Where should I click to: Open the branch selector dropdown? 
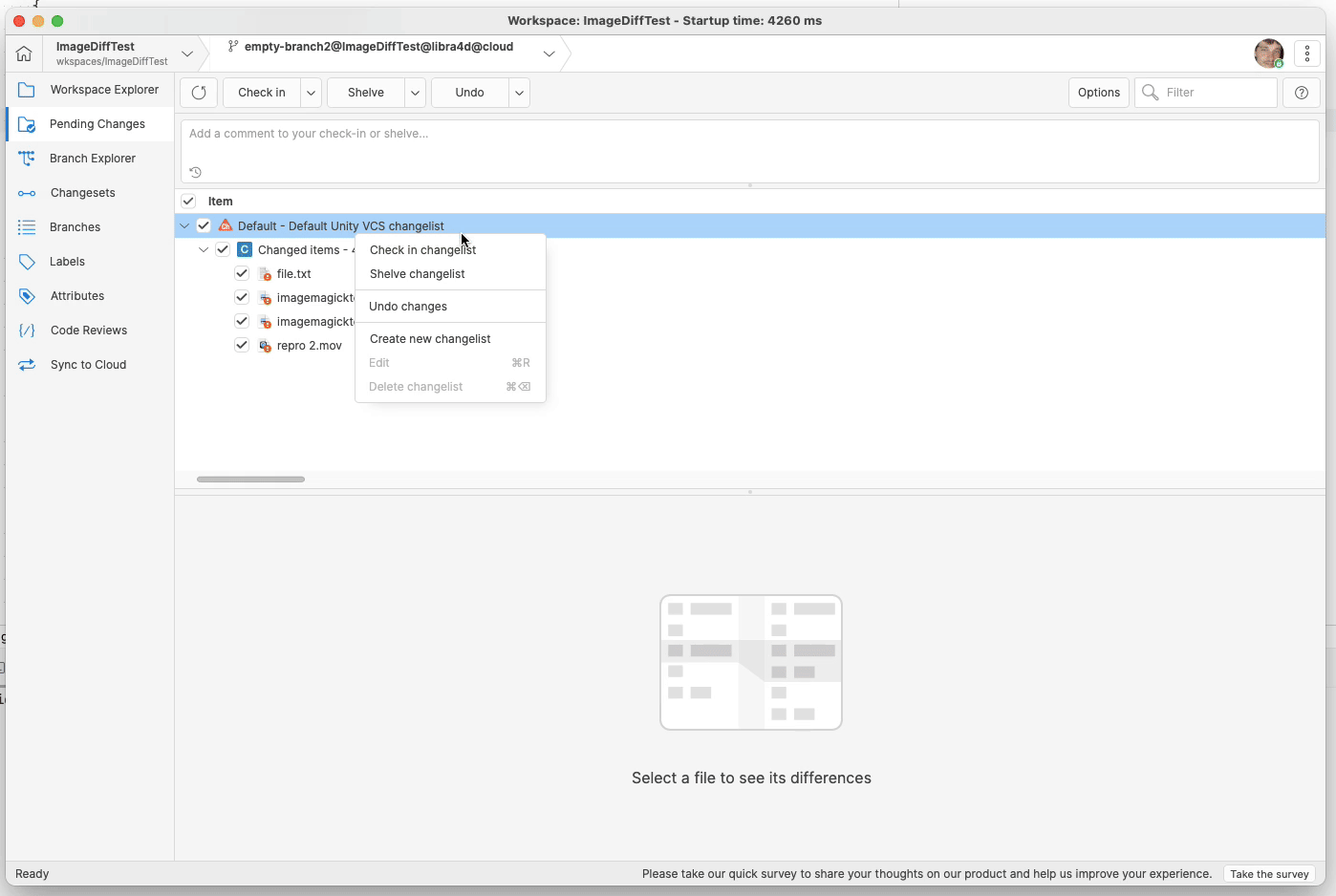[549, 53]
